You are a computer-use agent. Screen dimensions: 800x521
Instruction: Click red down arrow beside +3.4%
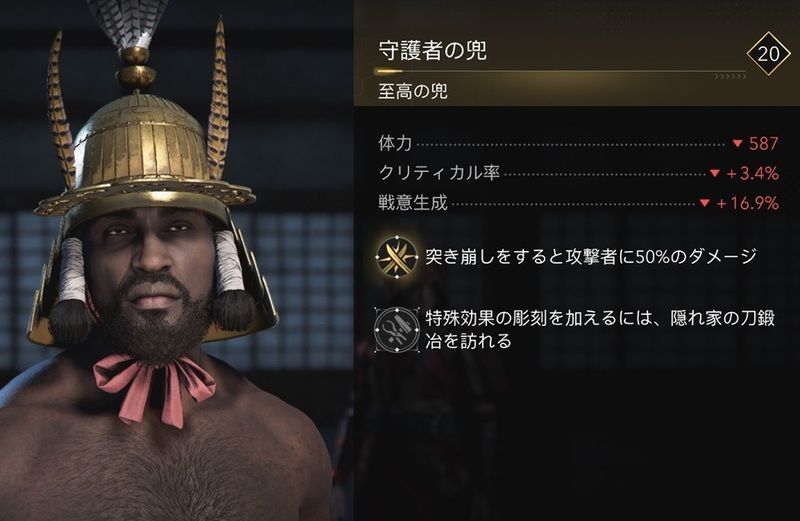click(714, 173)
